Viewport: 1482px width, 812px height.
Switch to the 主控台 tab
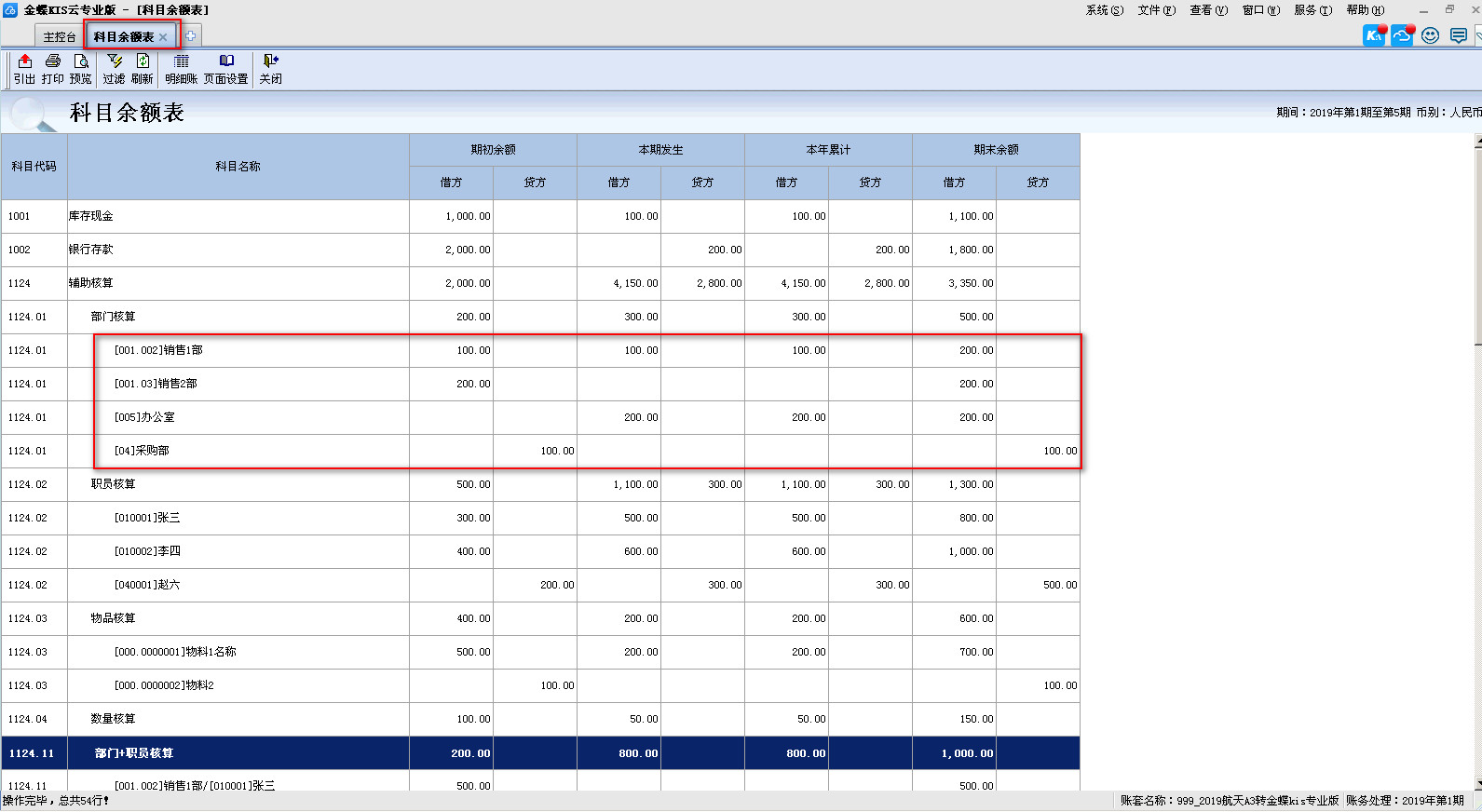coord(60,37)
